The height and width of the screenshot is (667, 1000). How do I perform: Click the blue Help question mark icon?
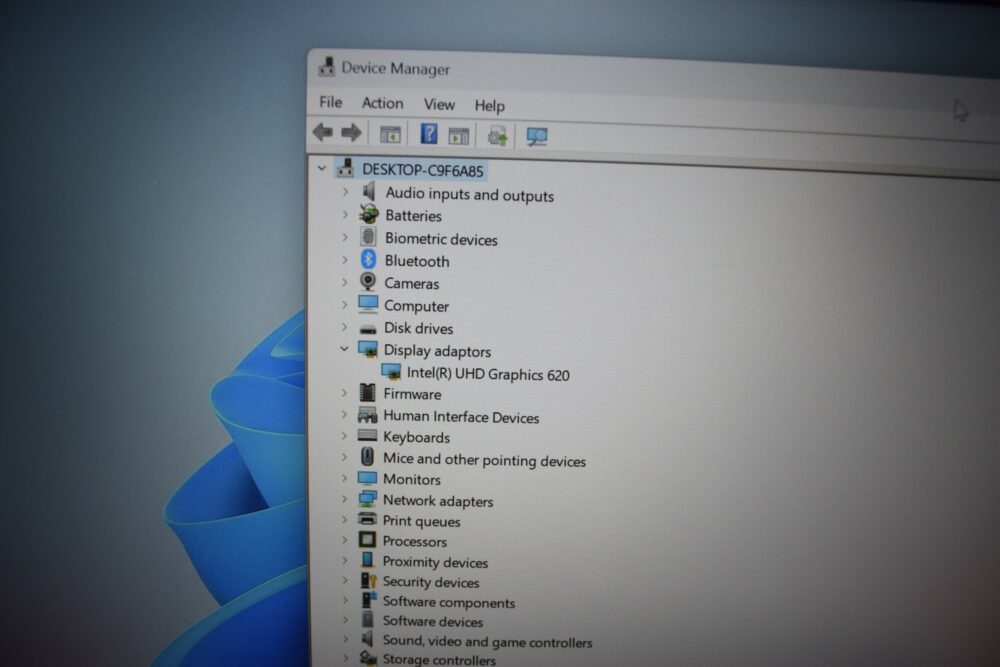(x=429, y=134)
